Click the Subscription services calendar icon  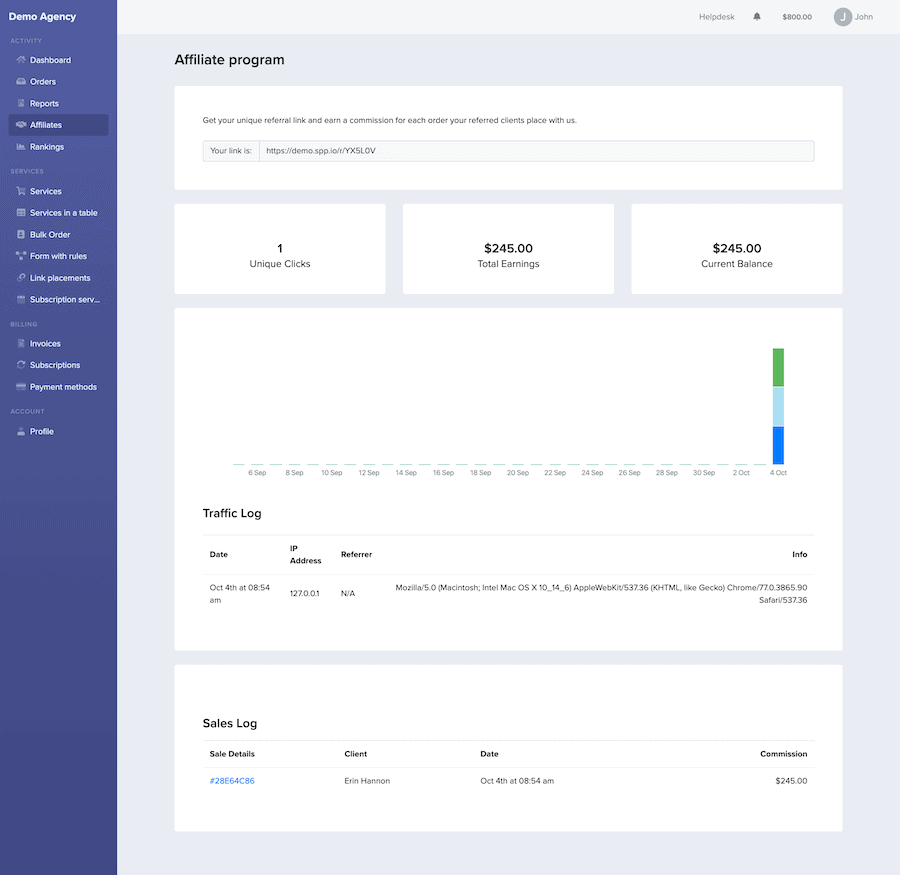coord(21,299)
